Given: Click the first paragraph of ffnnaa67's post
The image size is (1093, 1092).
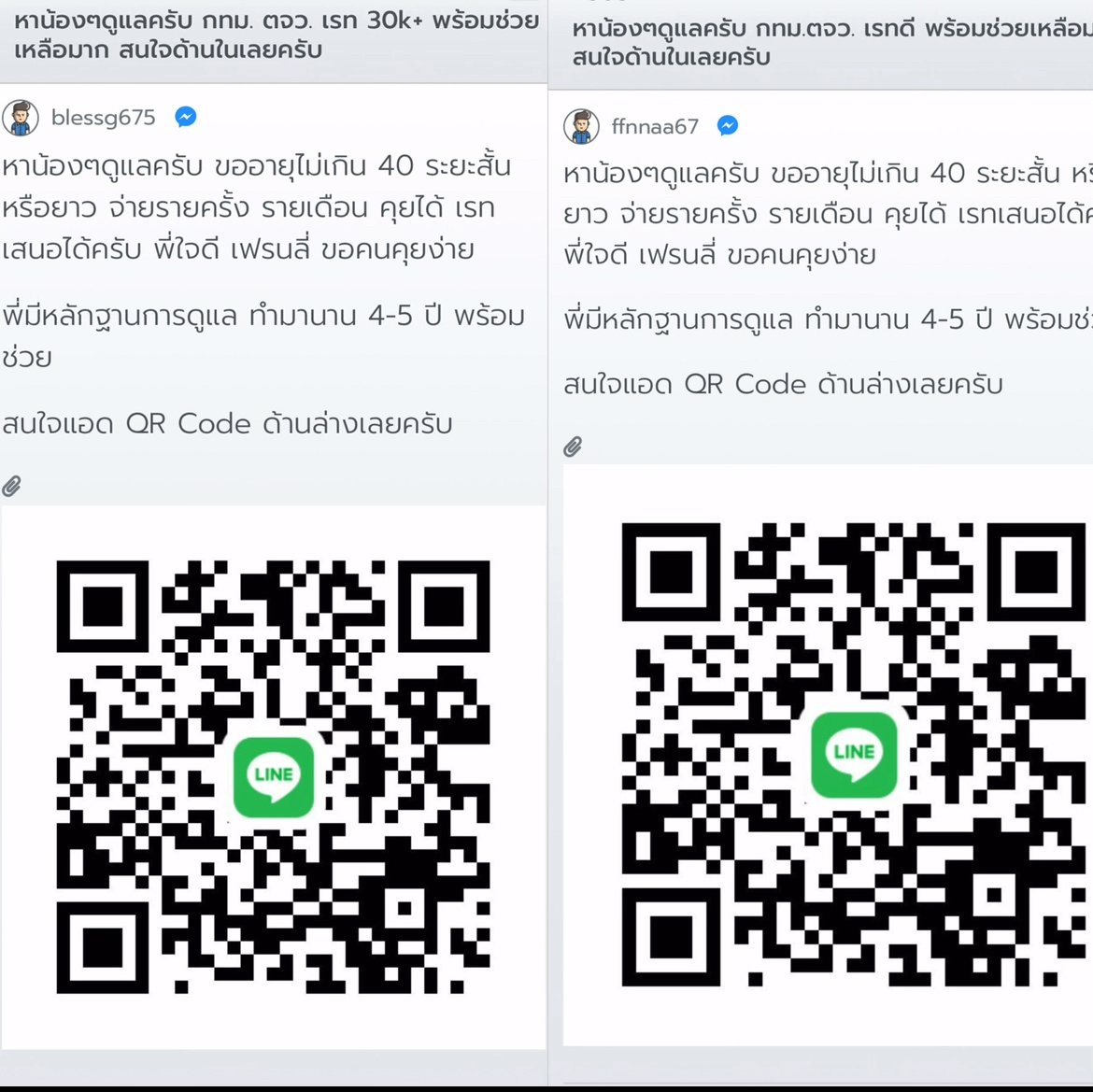Looking at the screenshot, I should click(828, 214).
